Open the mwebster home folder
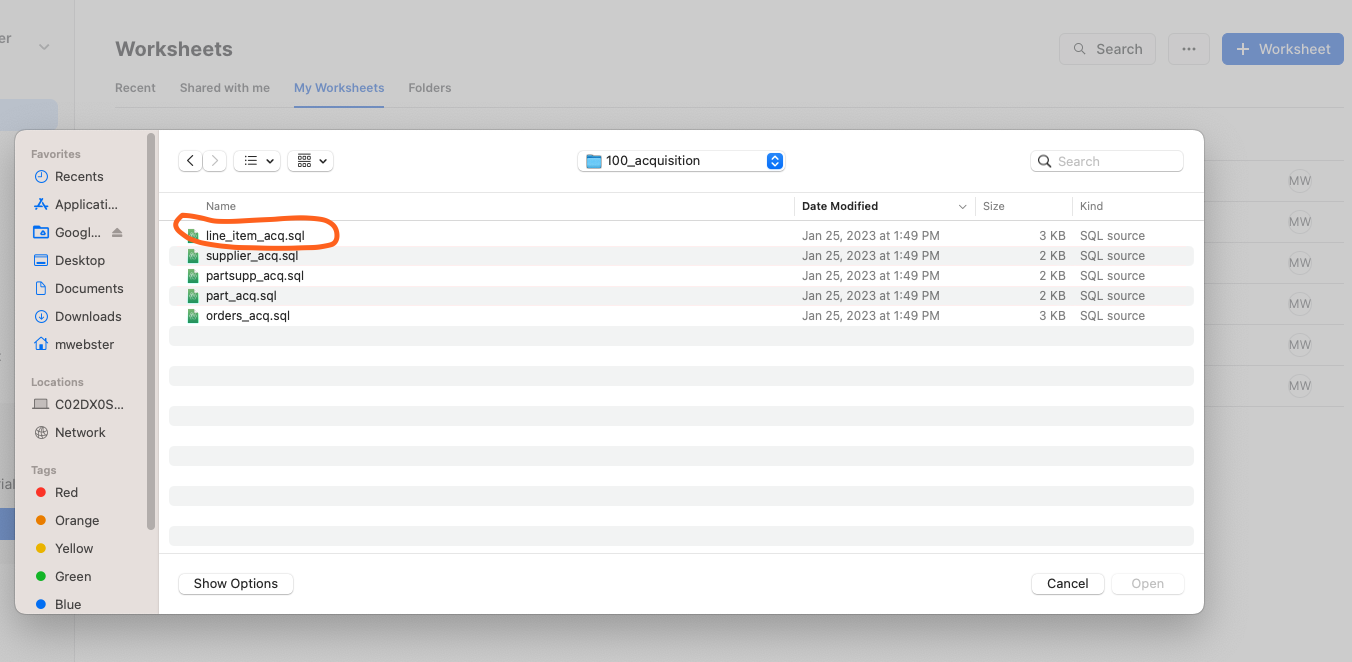Viewport: 1352px width, 662px height. 84,344
